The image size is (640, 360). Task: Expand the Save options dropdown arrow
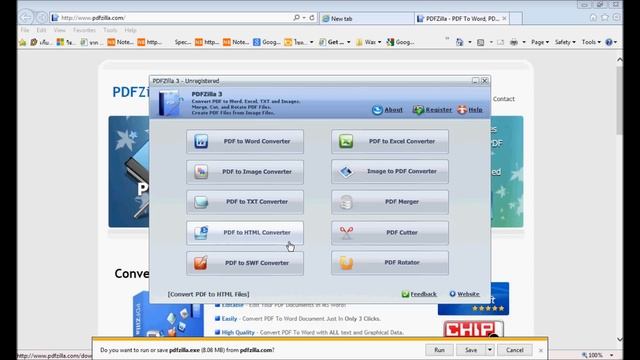[490, 350]
